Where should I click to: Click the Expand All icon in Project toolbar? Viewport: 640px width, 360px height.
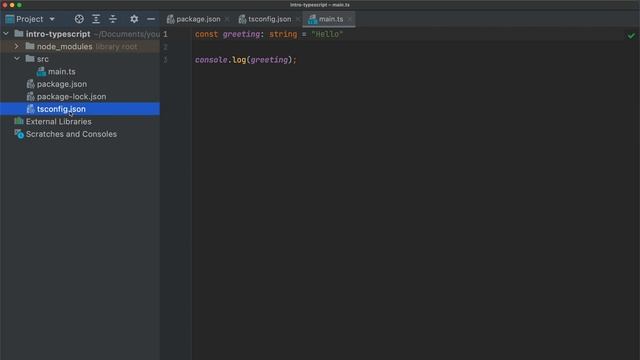[96, 19]
